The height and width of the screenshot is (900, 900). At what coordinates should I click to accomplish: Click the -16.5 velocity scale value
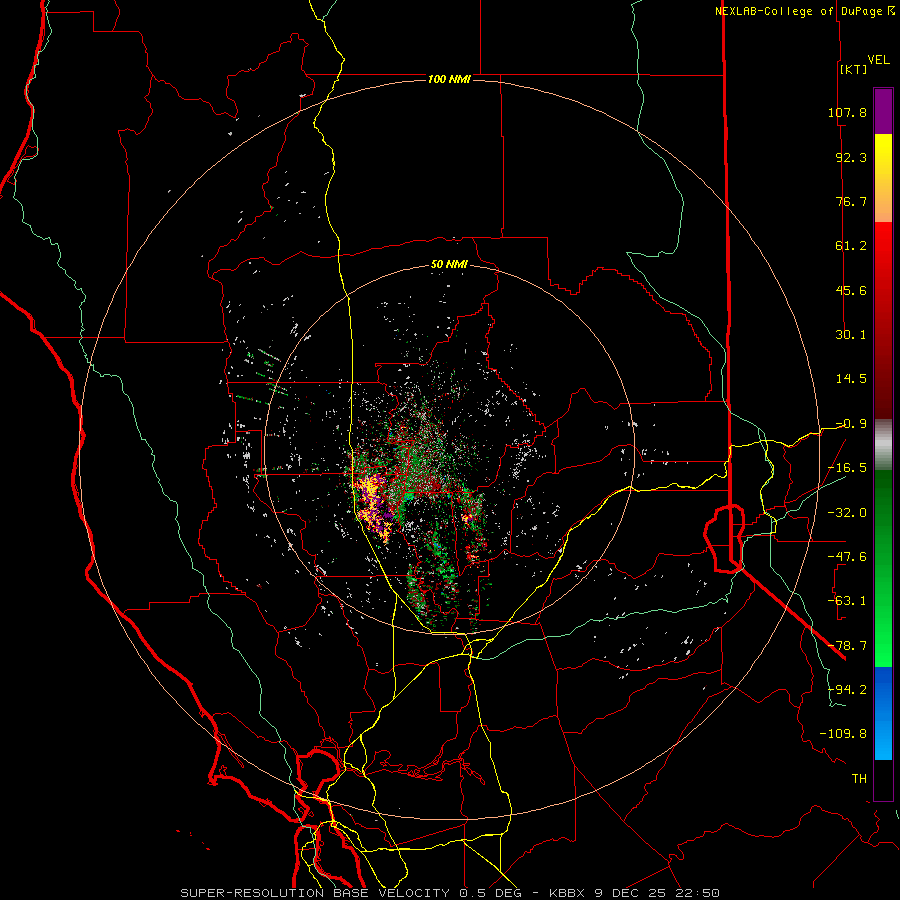click(x=847, y=468)
